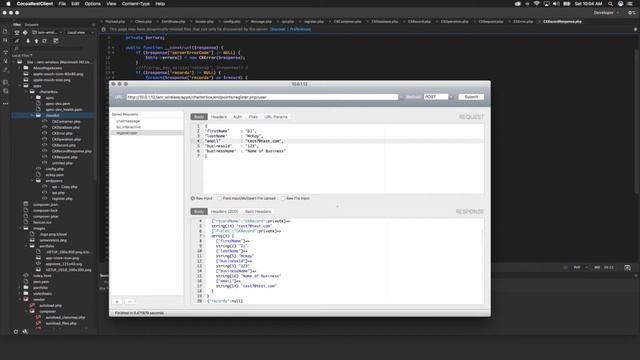Select index.html in the file tree
Image resolution: width=640 pixels, height=360 pixels.
coord(42,276)
